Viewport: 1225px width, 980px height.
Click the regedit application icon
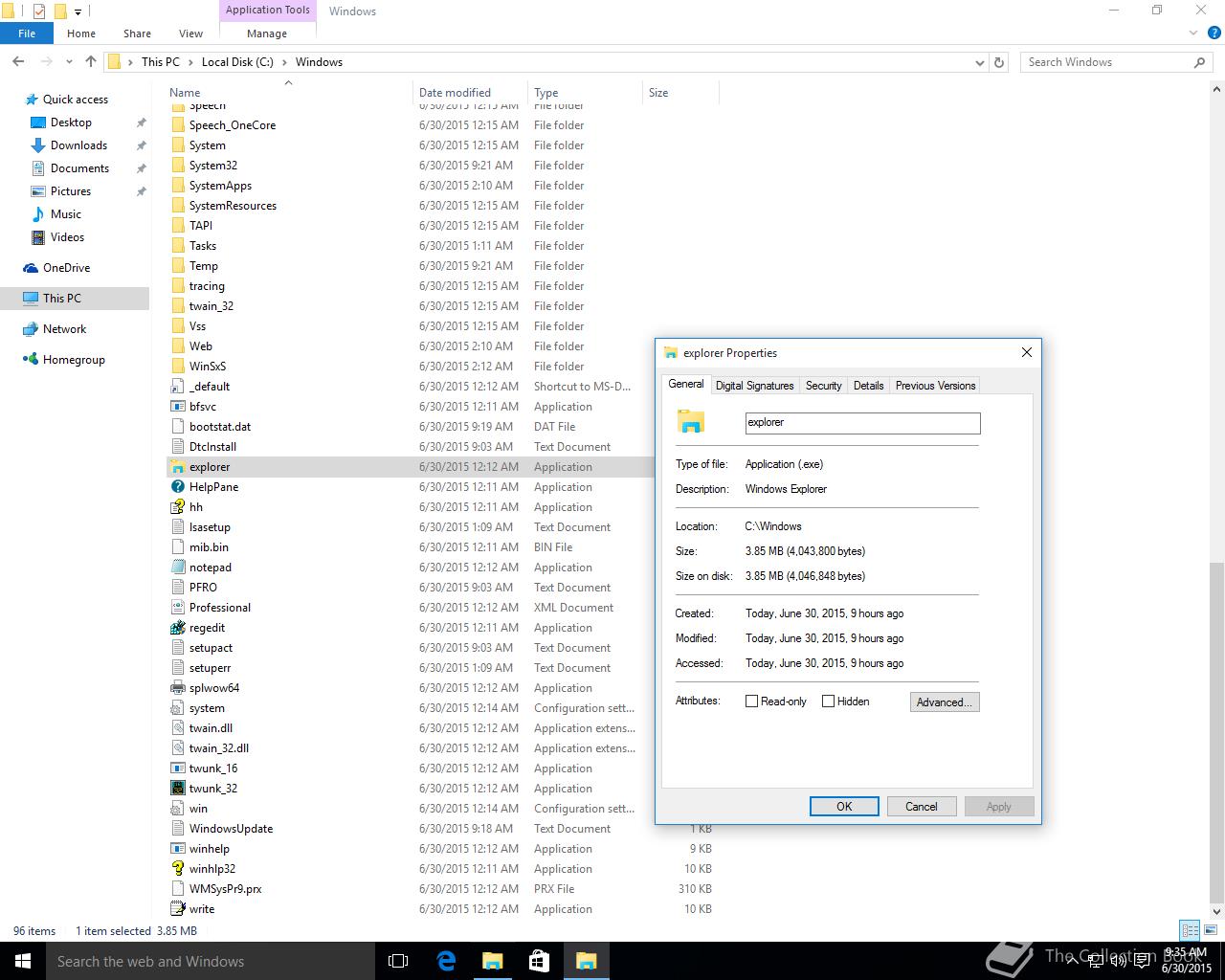[177, 628]
